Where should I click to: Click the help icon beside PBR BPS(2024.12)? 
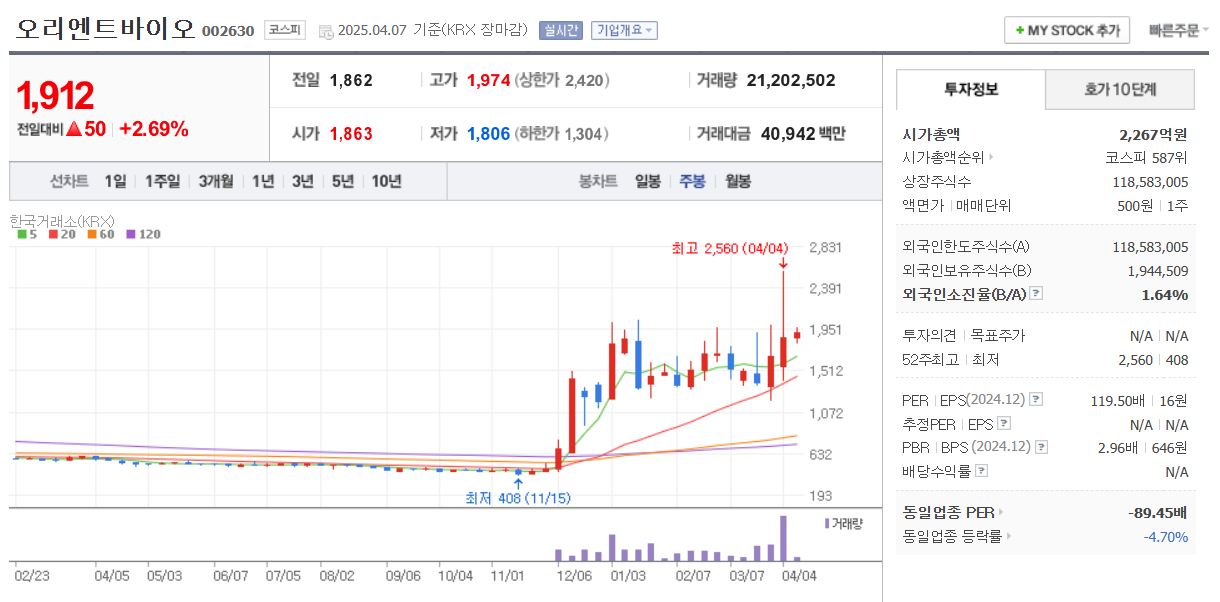point(1042,448)
